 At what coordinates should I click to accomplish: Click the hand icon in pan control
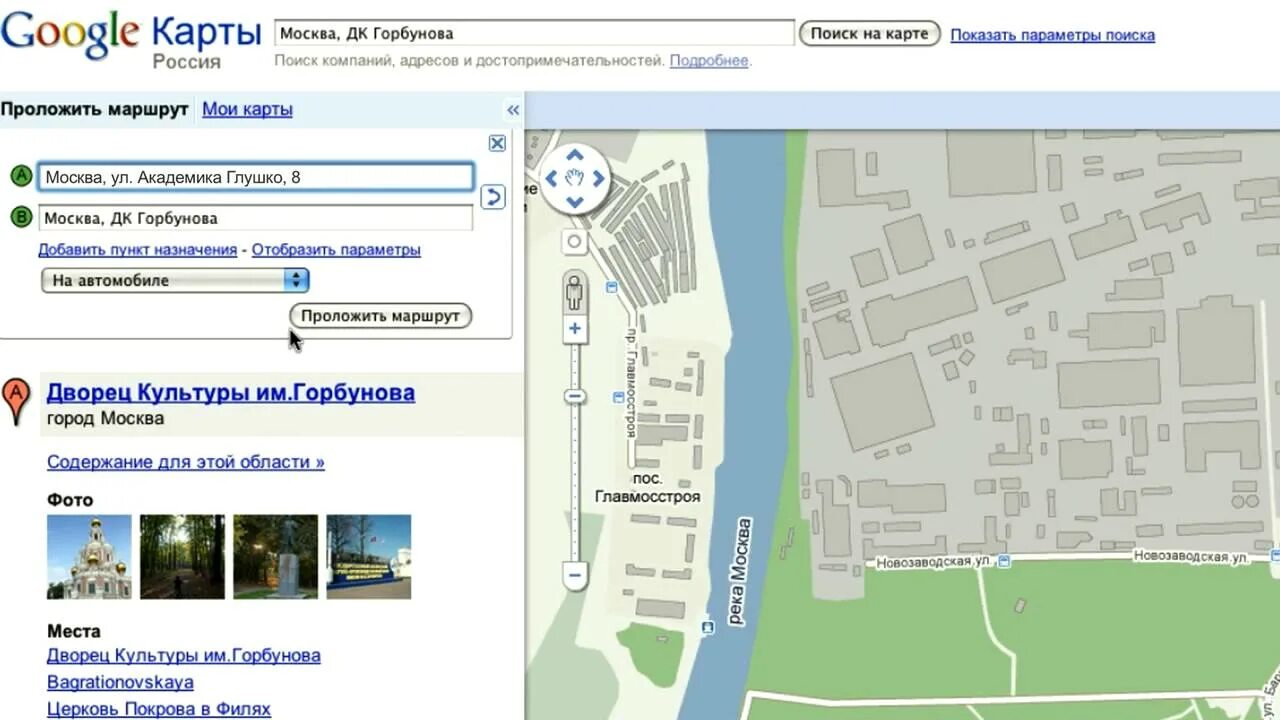pyautogui.click(x=574, y=179)
